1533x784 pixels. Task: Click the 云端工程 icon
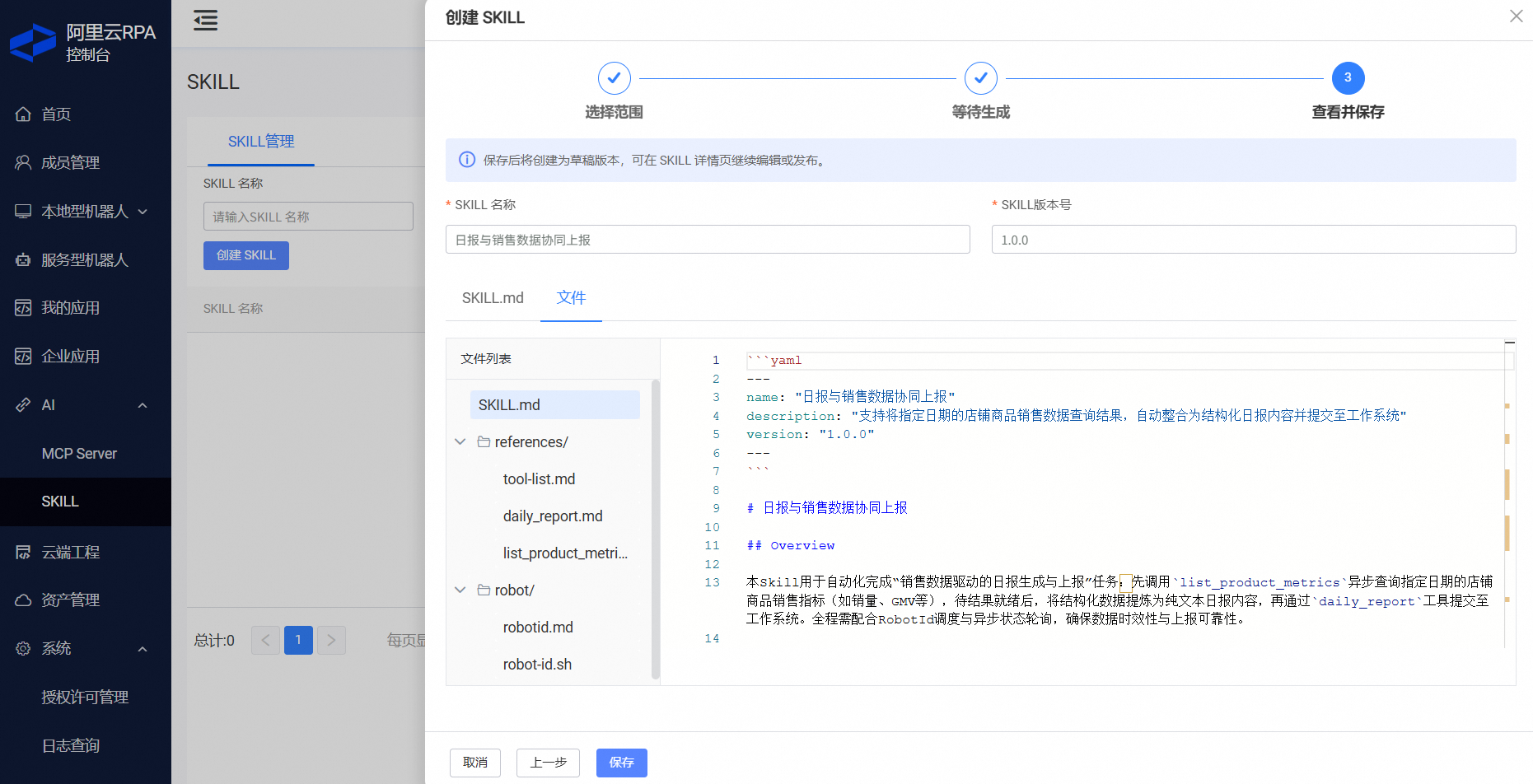[x=23, y=552]
